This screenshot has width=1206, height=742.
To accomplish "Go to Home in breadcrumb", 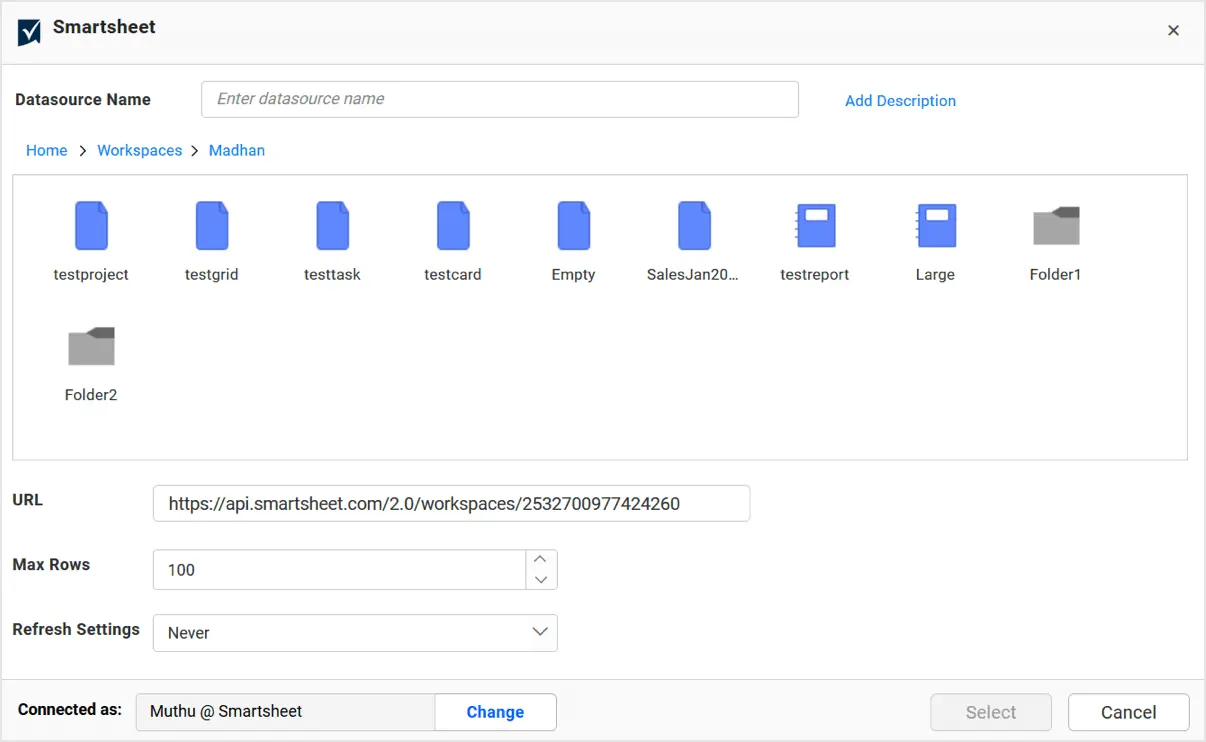I will pos(47,150).
